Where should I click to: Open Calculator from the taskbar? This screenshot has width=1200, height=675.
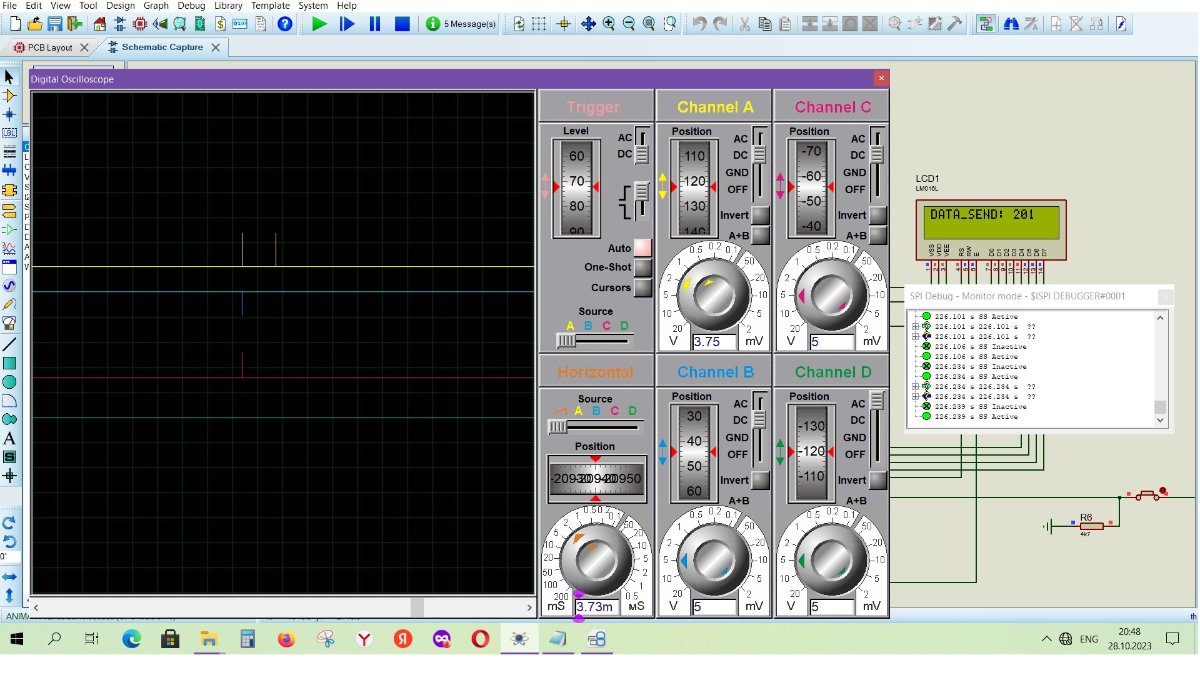(x=248, y=638)
